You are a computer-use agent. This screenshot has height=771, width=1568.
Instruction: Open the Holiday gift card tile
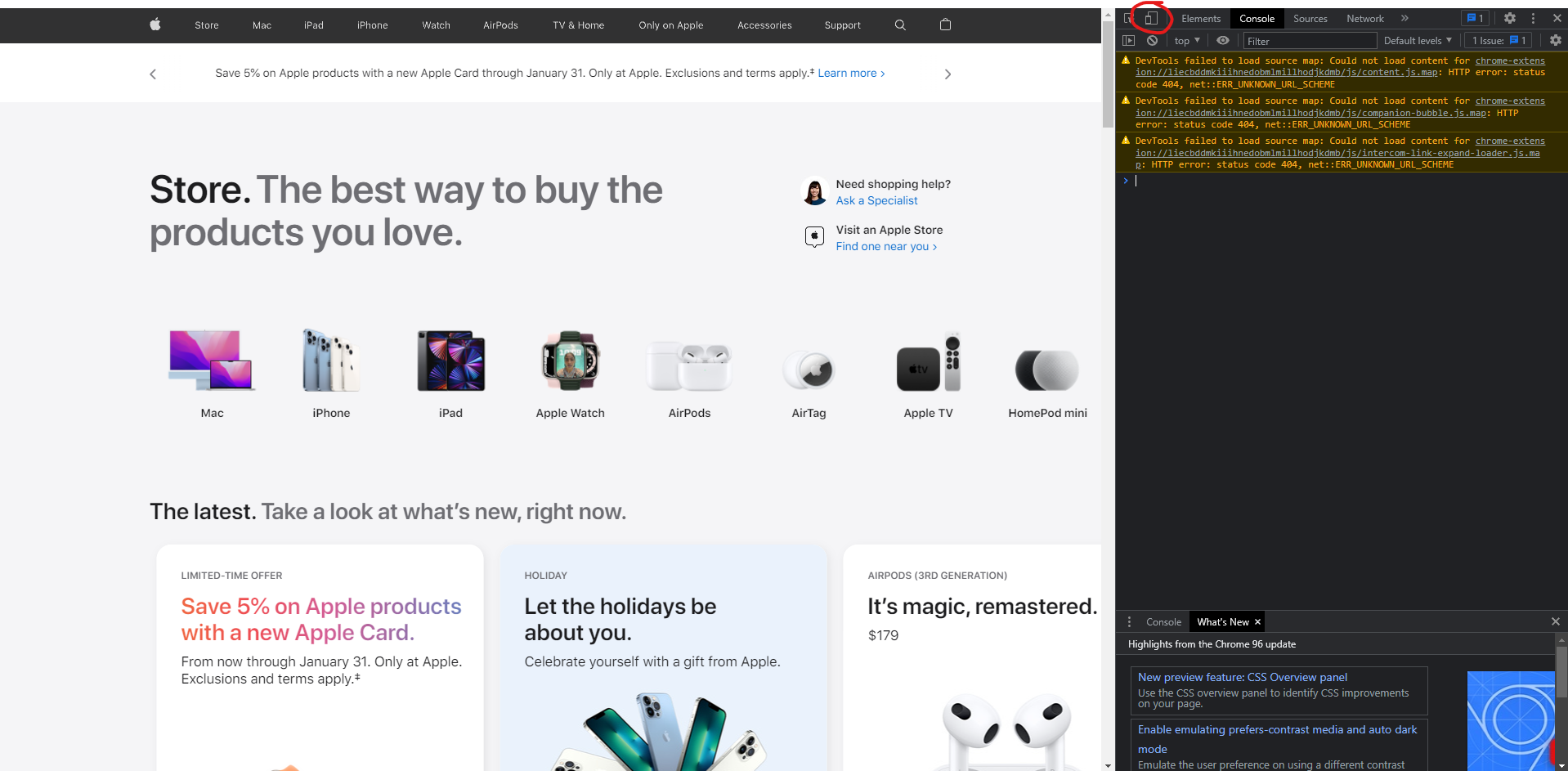coord(663,657)
